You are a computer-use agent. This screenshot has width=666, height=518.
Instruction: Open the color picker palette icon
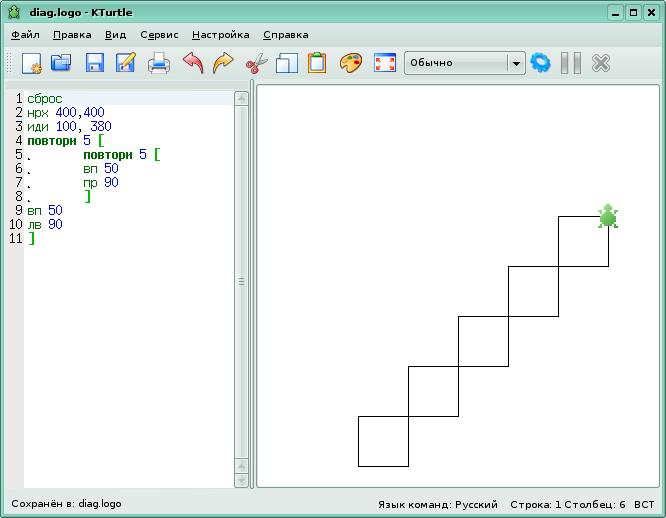[x=351, y=63]
